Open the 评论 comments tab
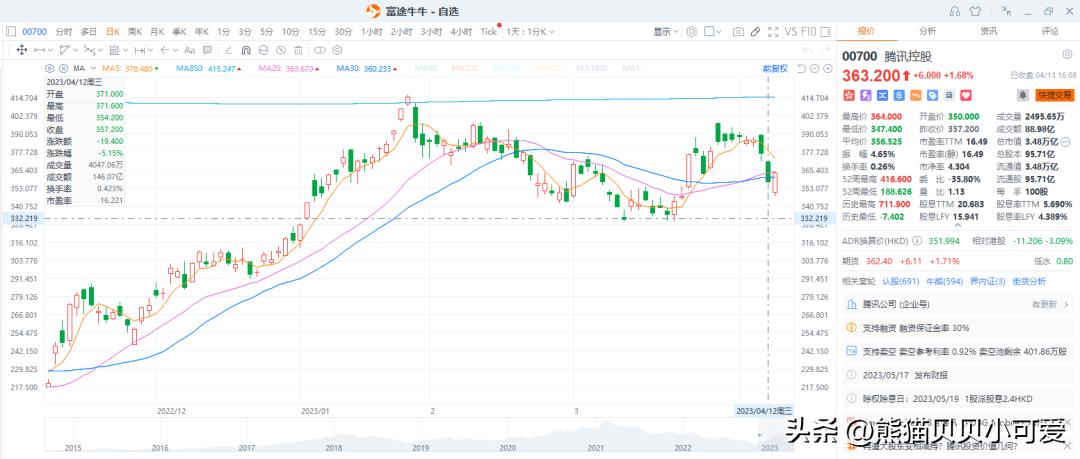Viewport: 1080px width, 459px height. click(x=1050, y=31)
